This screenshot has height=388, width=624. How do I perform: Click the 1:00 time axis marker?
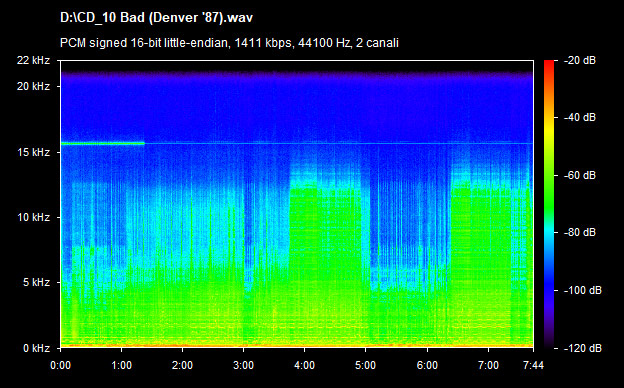[x=121, y=365]
